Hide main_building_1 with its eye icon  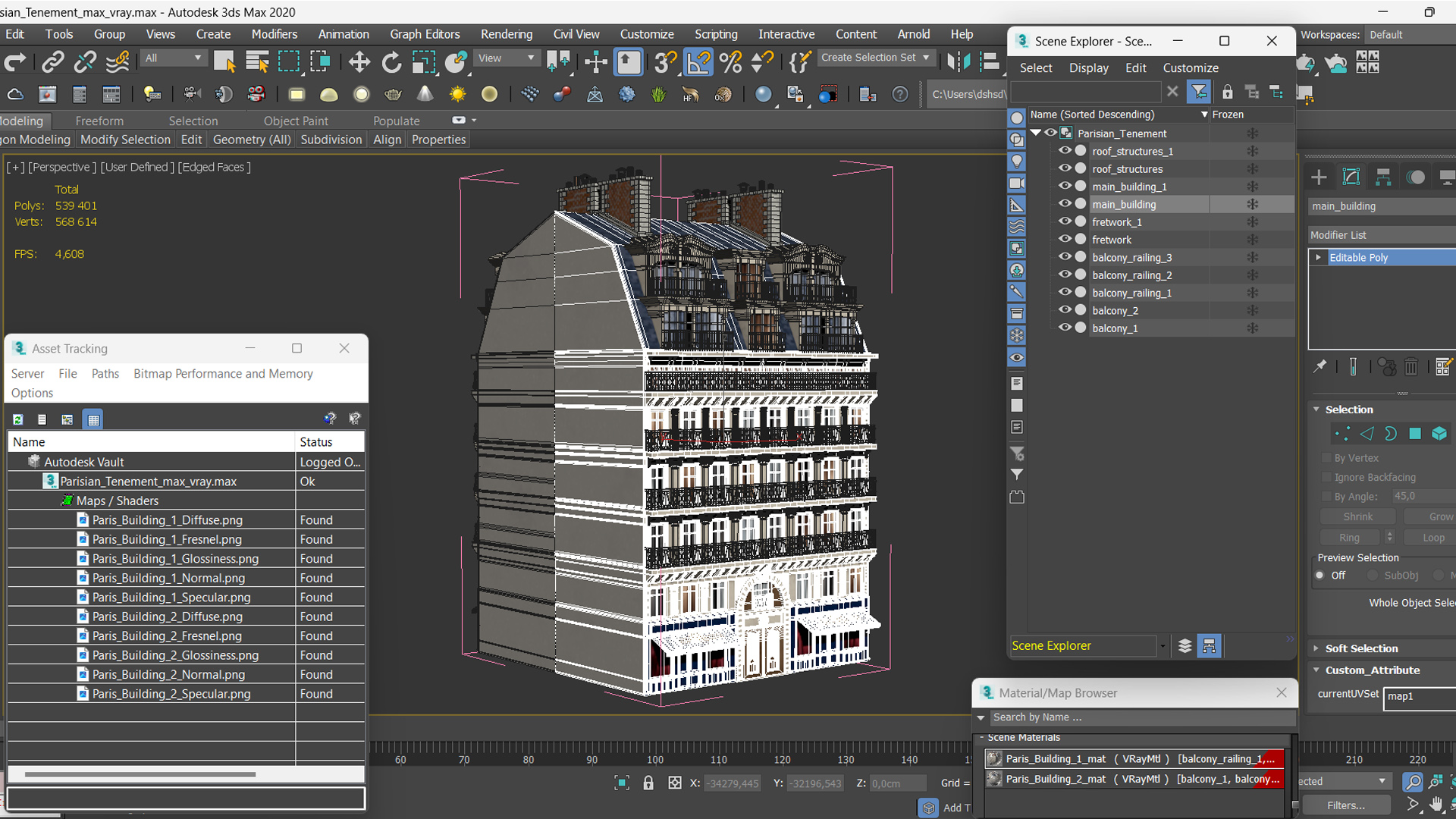1065,187
